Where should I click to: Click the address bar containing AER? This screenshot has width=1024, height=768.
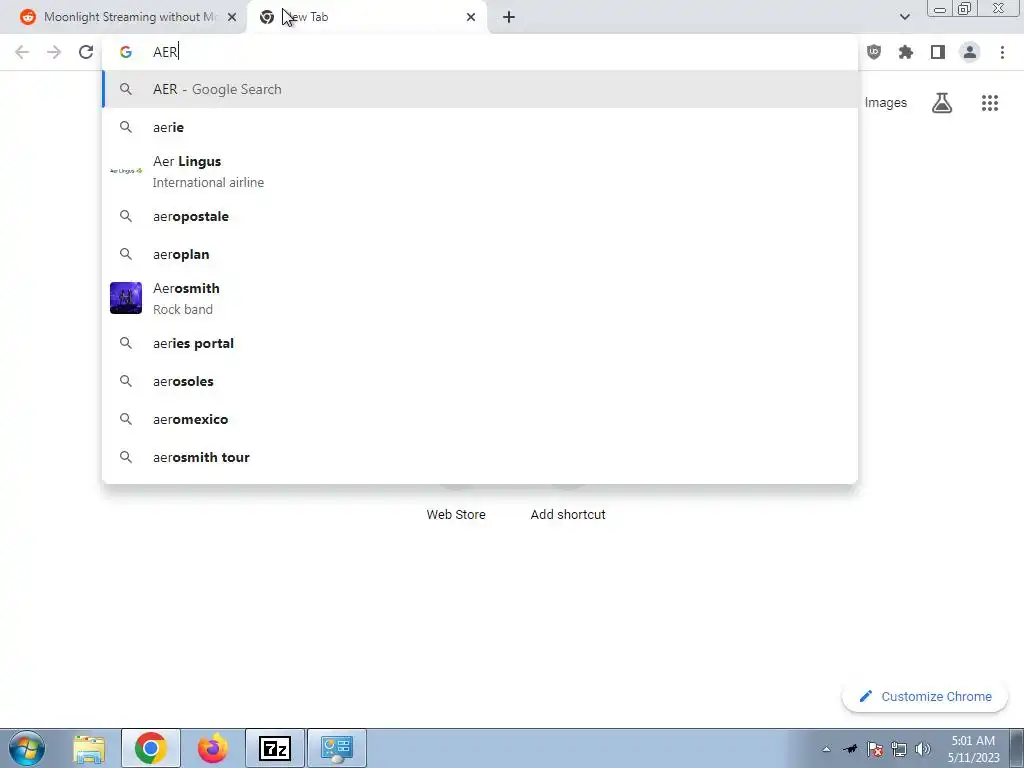click(x=480, y=52)
